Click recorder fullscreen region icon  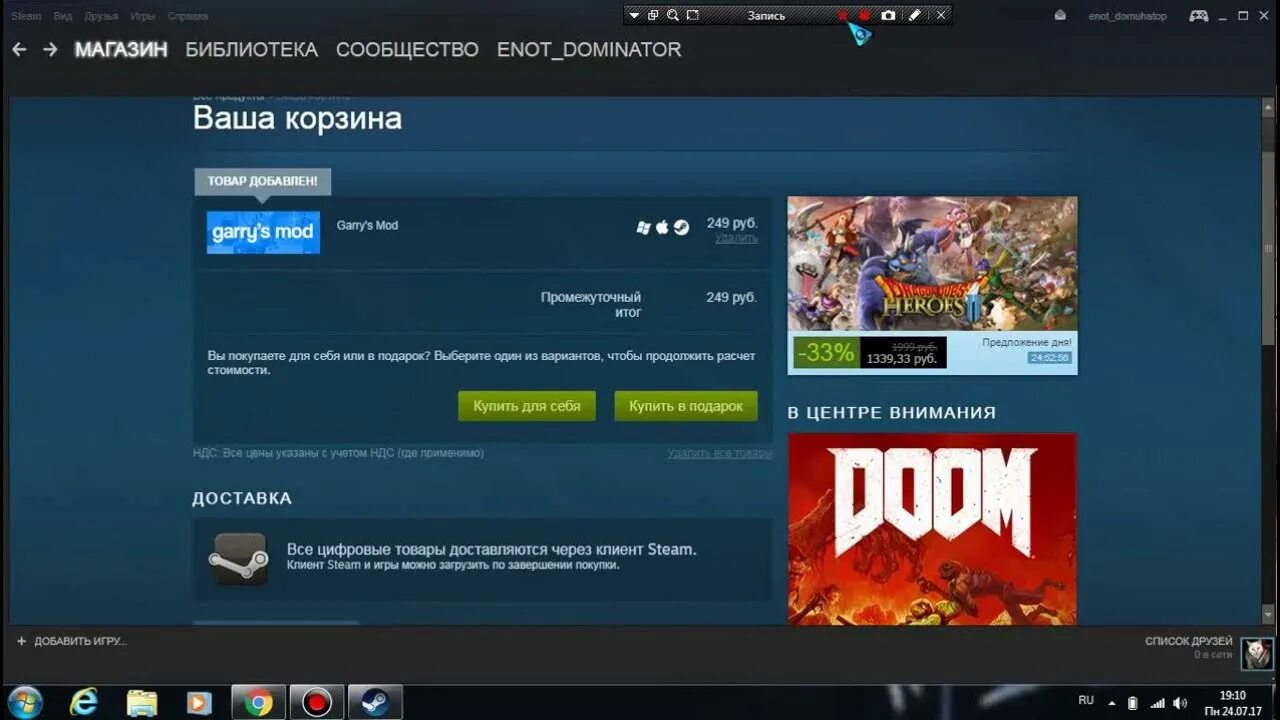(693, 15)
